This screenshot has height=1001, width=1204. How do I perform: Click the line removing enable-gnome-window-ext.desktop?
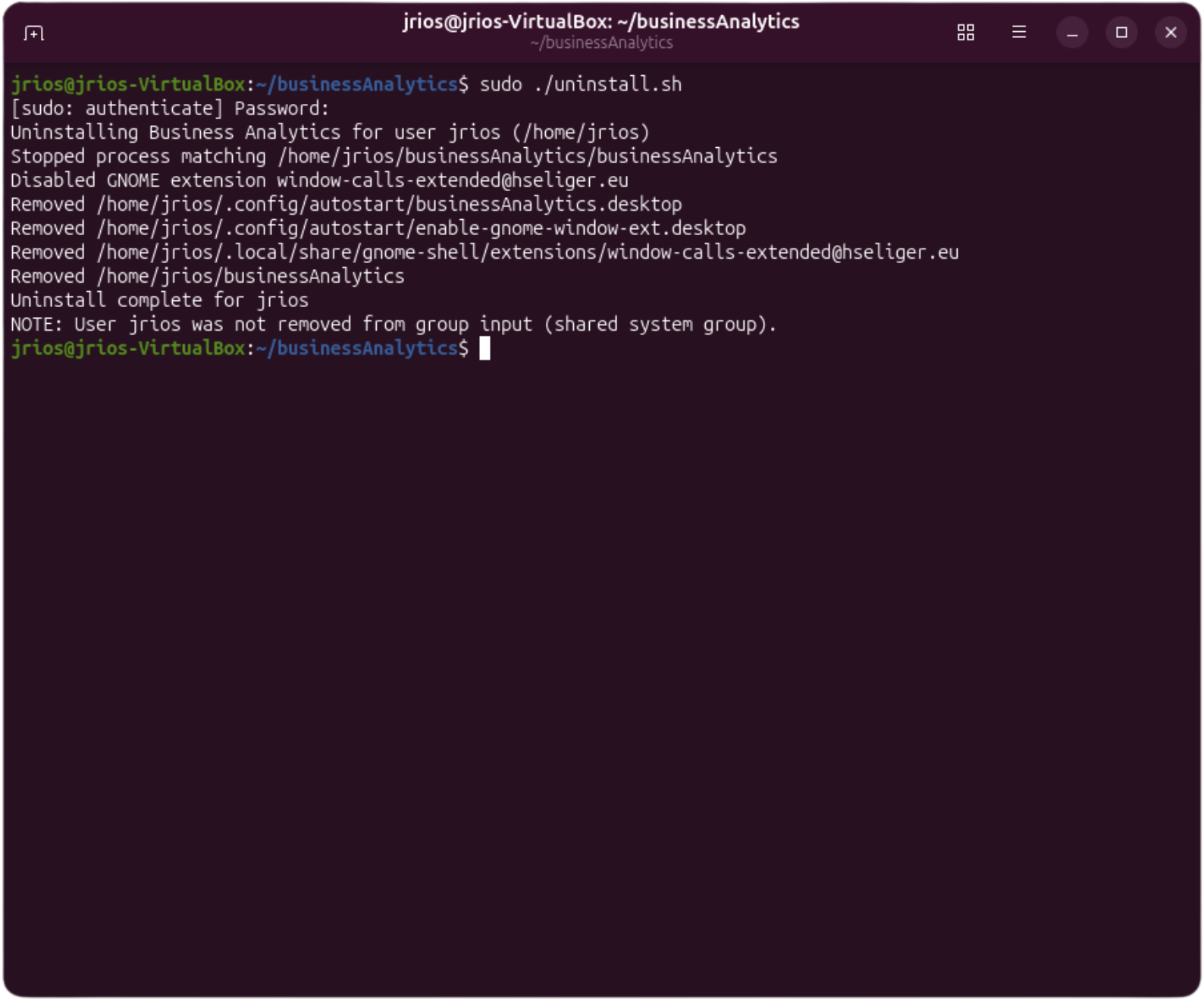tap(378, 228)
